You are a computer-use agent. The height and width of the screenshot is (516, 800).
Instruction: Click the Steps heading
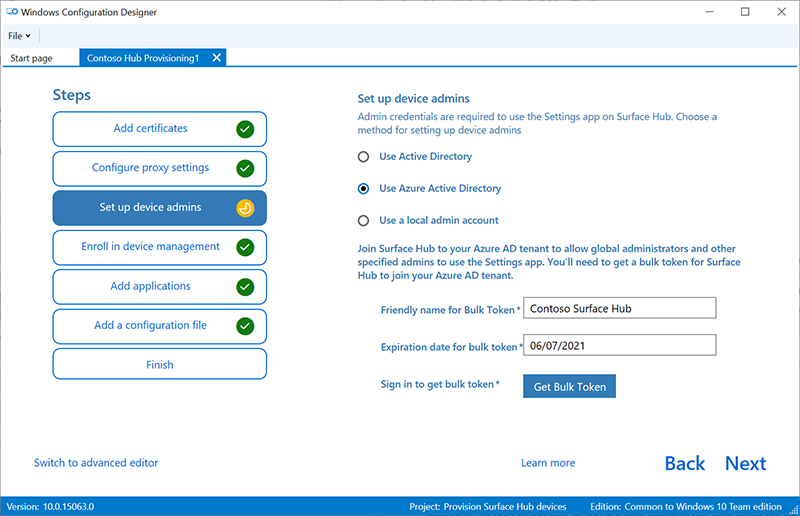(x=72, y=95)
